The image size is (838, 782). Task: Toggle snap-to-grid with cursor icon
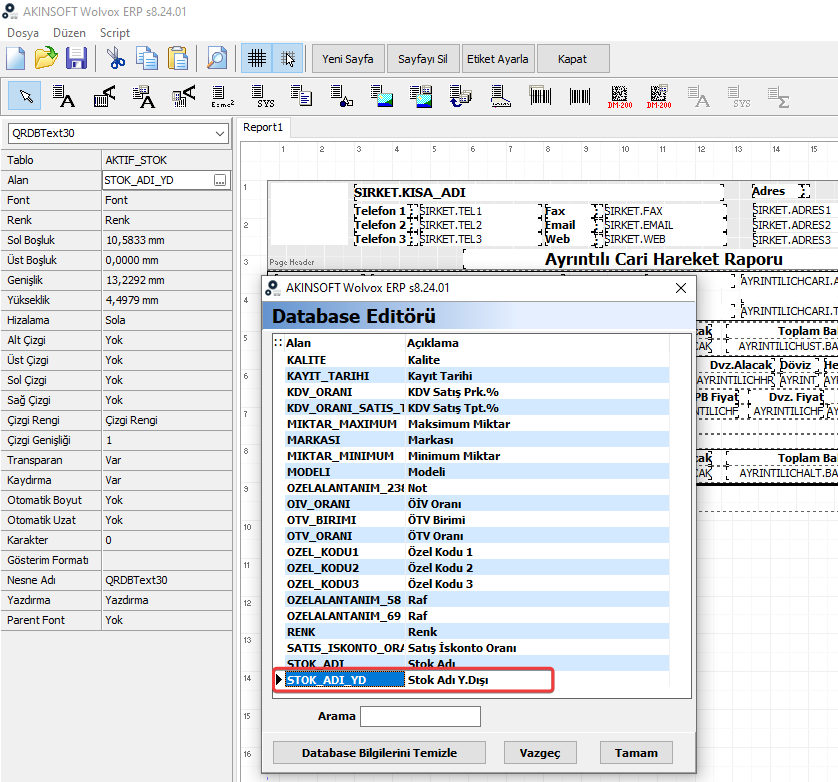(288, 58)
